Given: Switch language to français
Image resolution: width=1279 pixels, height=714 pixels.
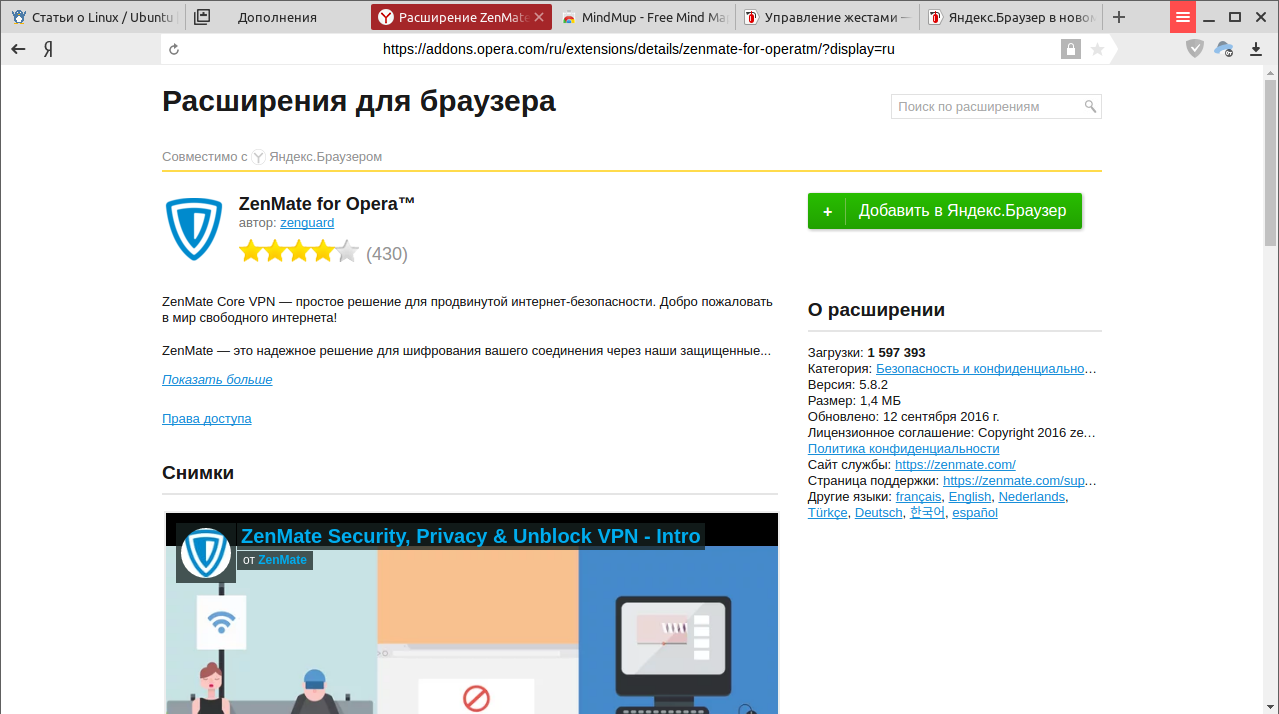Looking at the screenshot, I should coord(918,497).
